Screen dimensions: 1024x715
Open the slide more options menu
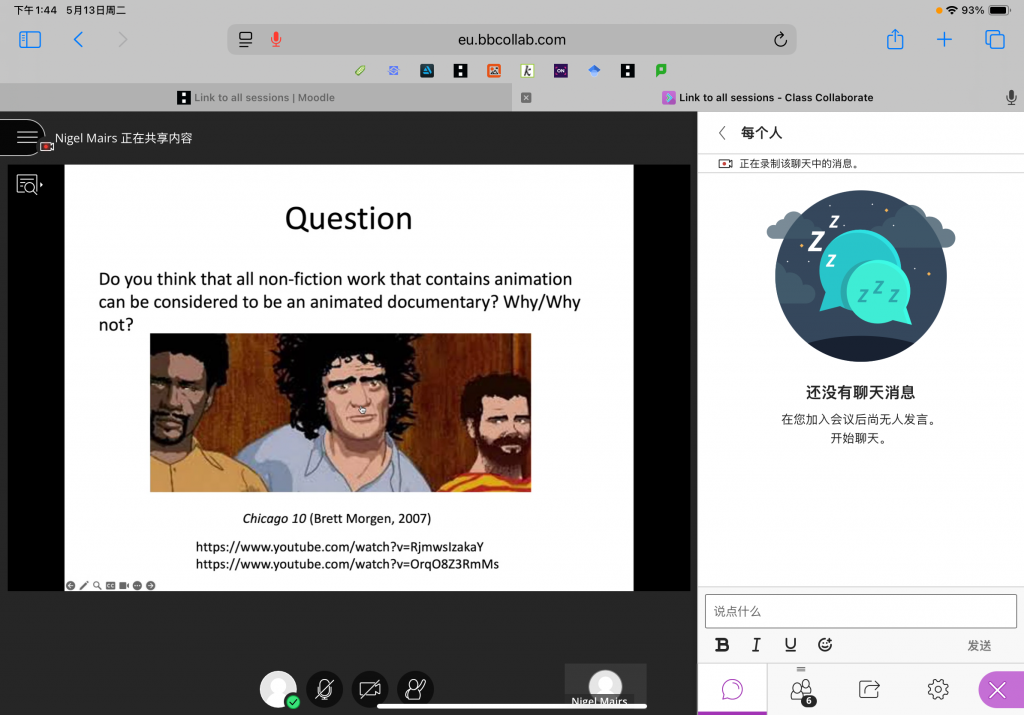137,586
